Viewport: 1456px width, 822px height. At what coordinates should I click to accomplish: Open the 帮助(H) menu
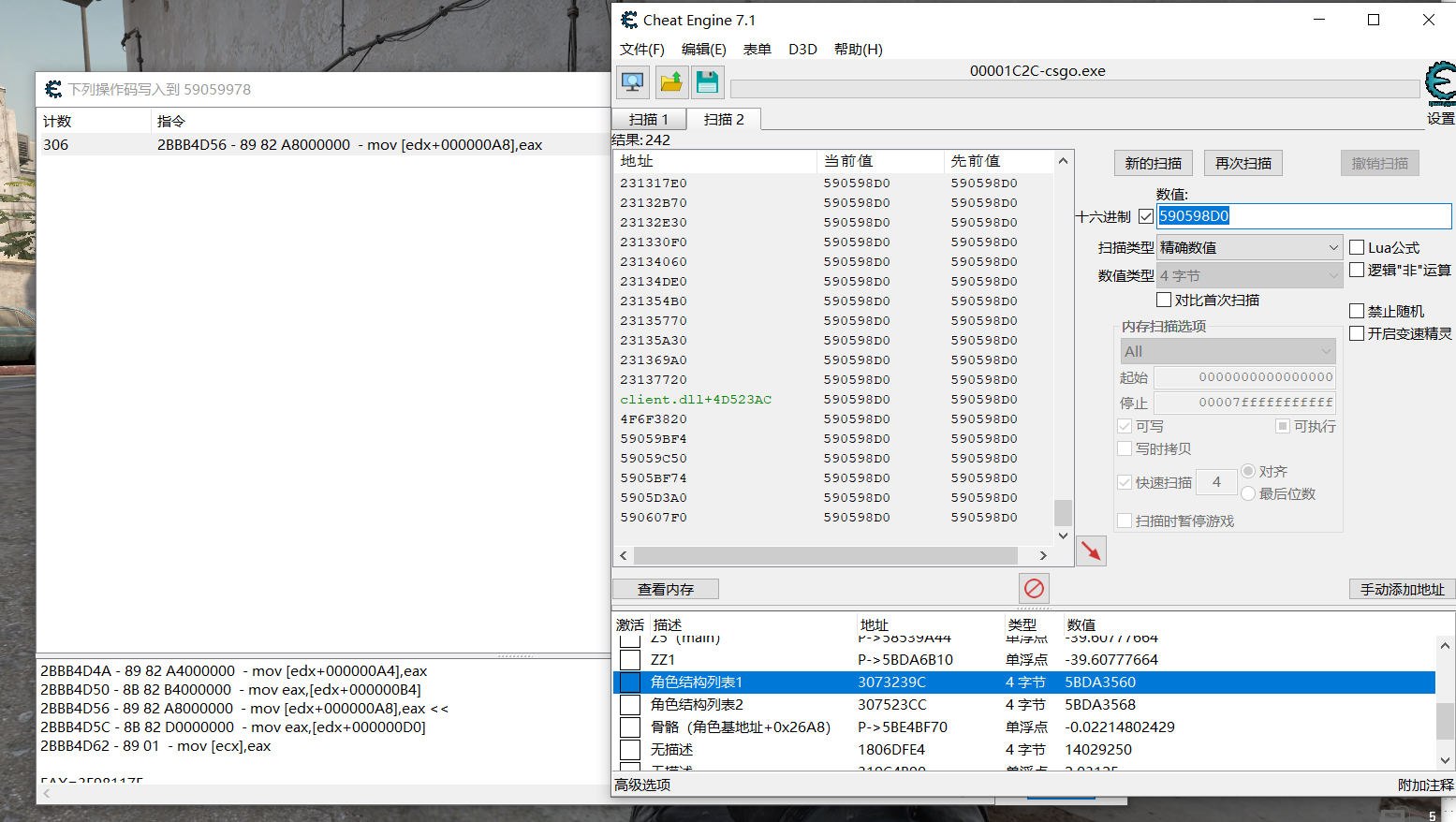point(858,49)
